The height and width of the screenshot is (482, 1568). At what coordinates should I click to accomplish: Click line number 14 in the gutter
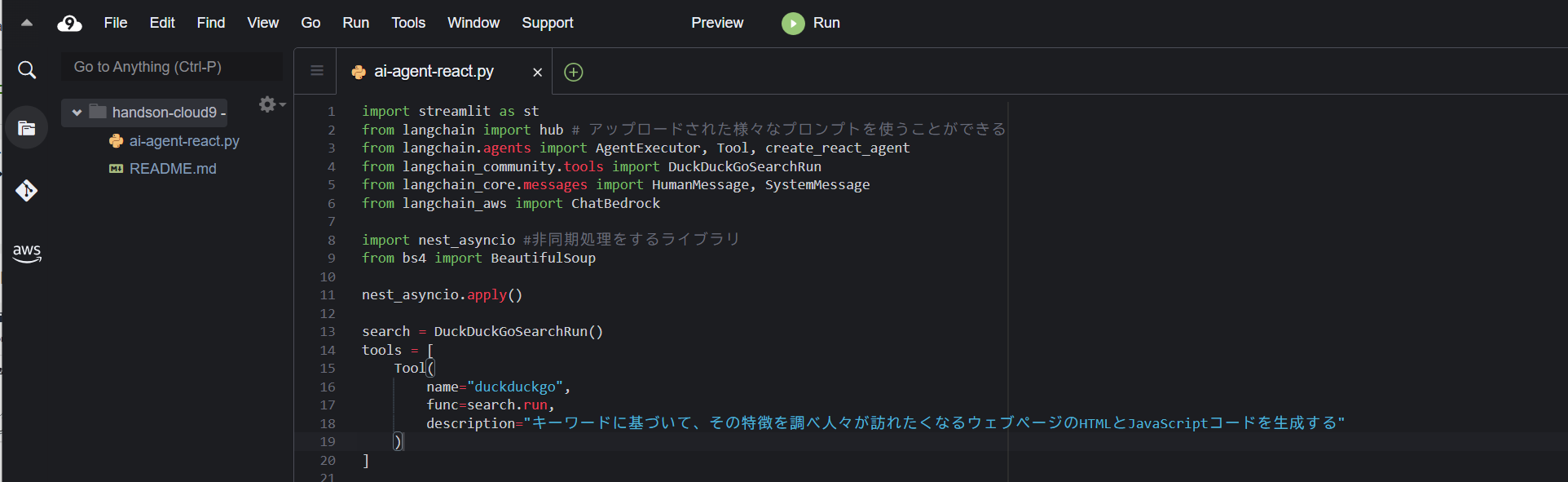point(328,351)
